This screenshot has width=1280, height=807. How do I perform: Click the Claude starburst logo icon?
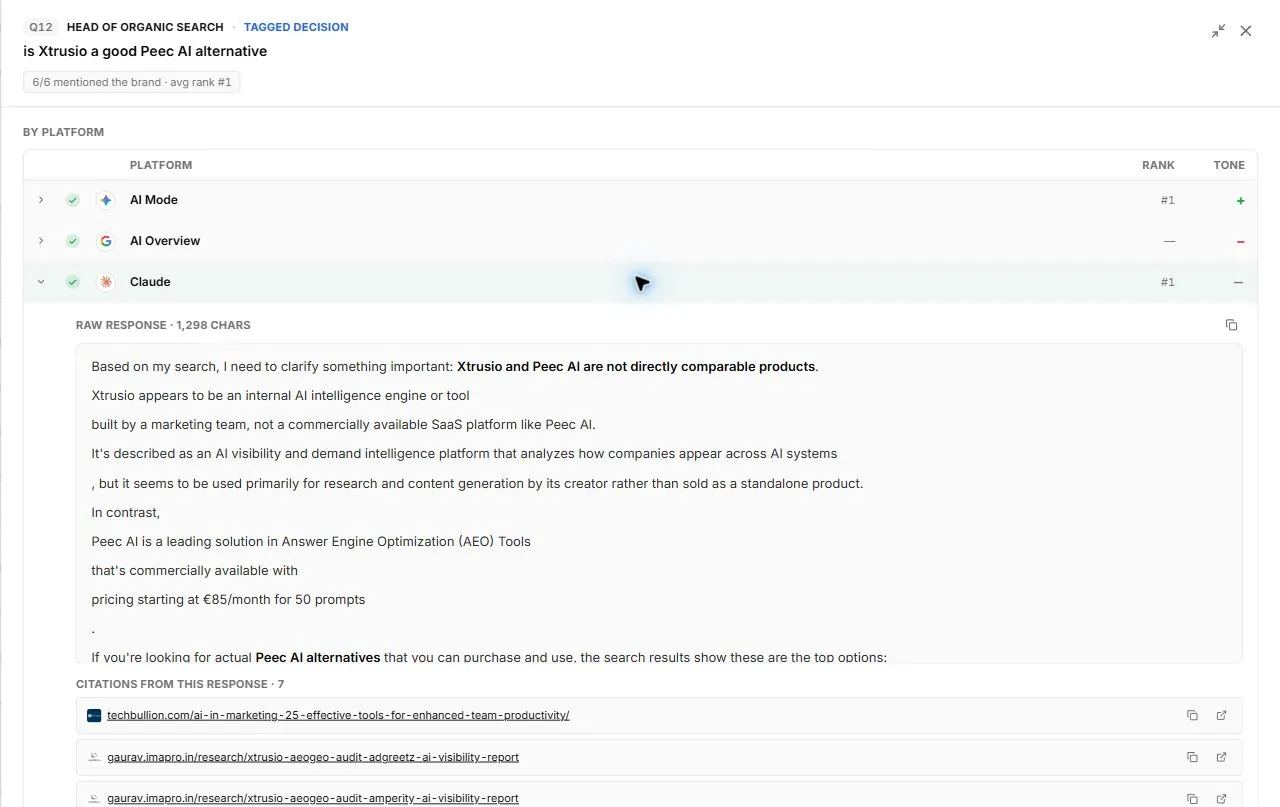106,282
